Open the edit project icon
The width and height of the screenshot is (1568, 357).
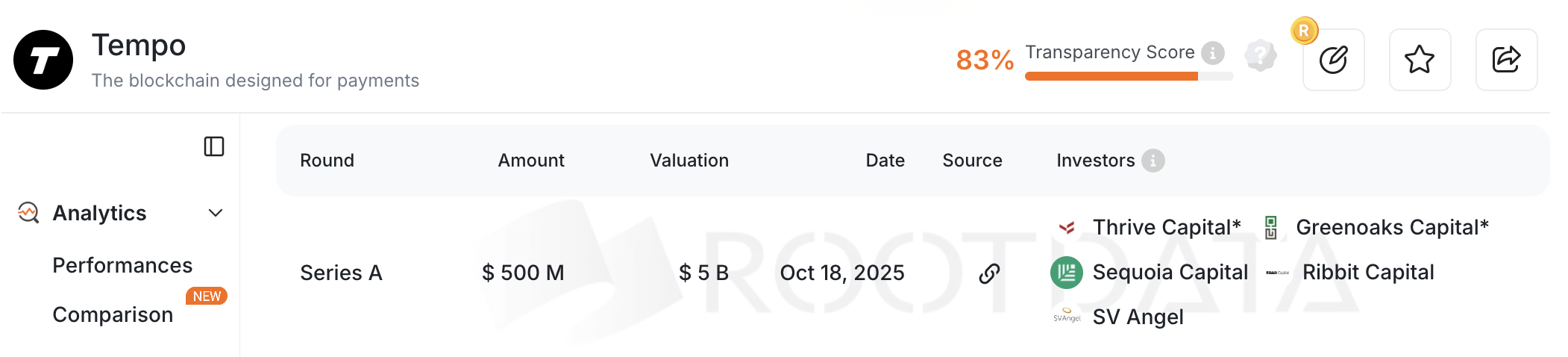point(1333,60)
